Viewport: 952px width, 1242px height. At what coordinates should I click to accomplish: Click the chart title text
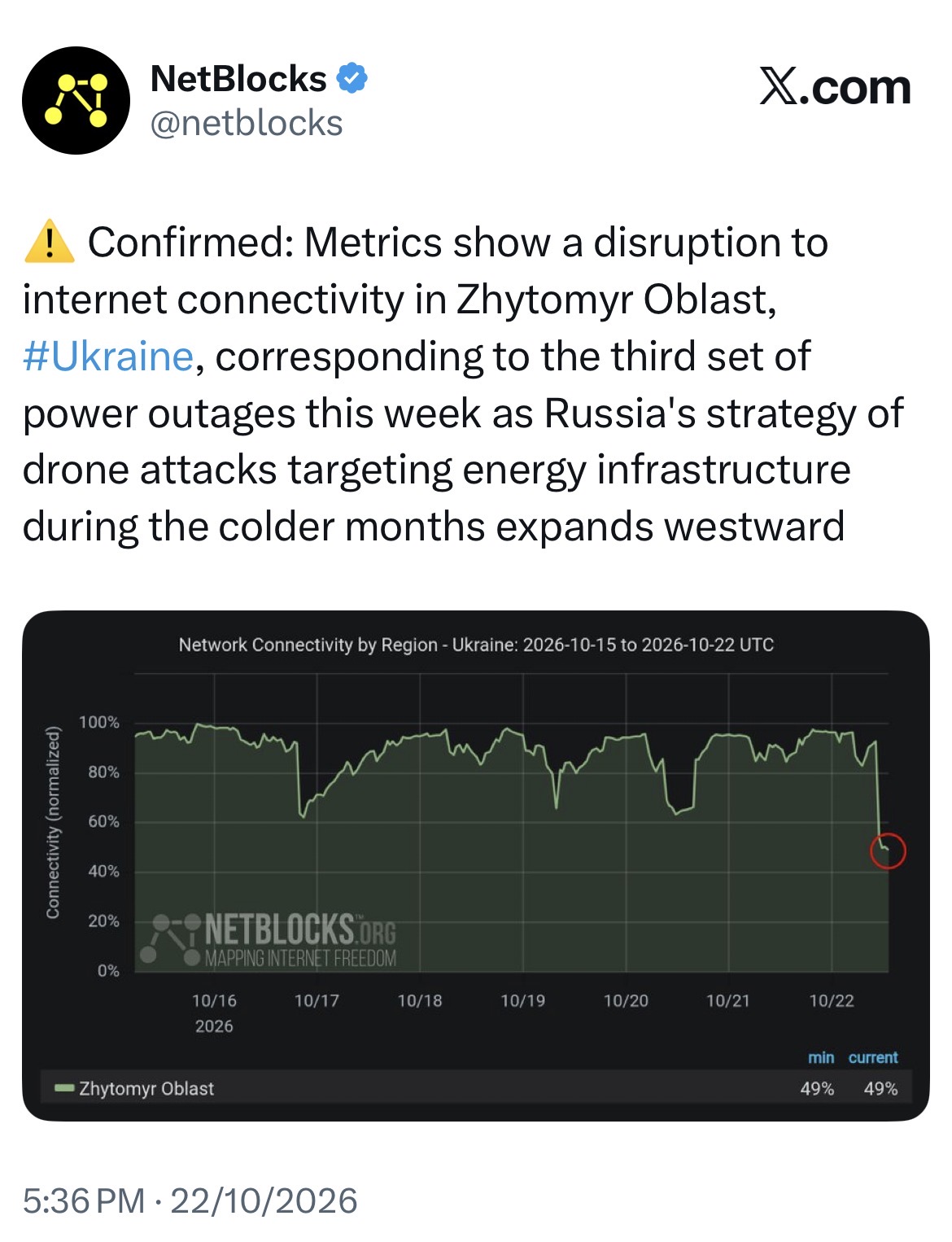point(476,645)
